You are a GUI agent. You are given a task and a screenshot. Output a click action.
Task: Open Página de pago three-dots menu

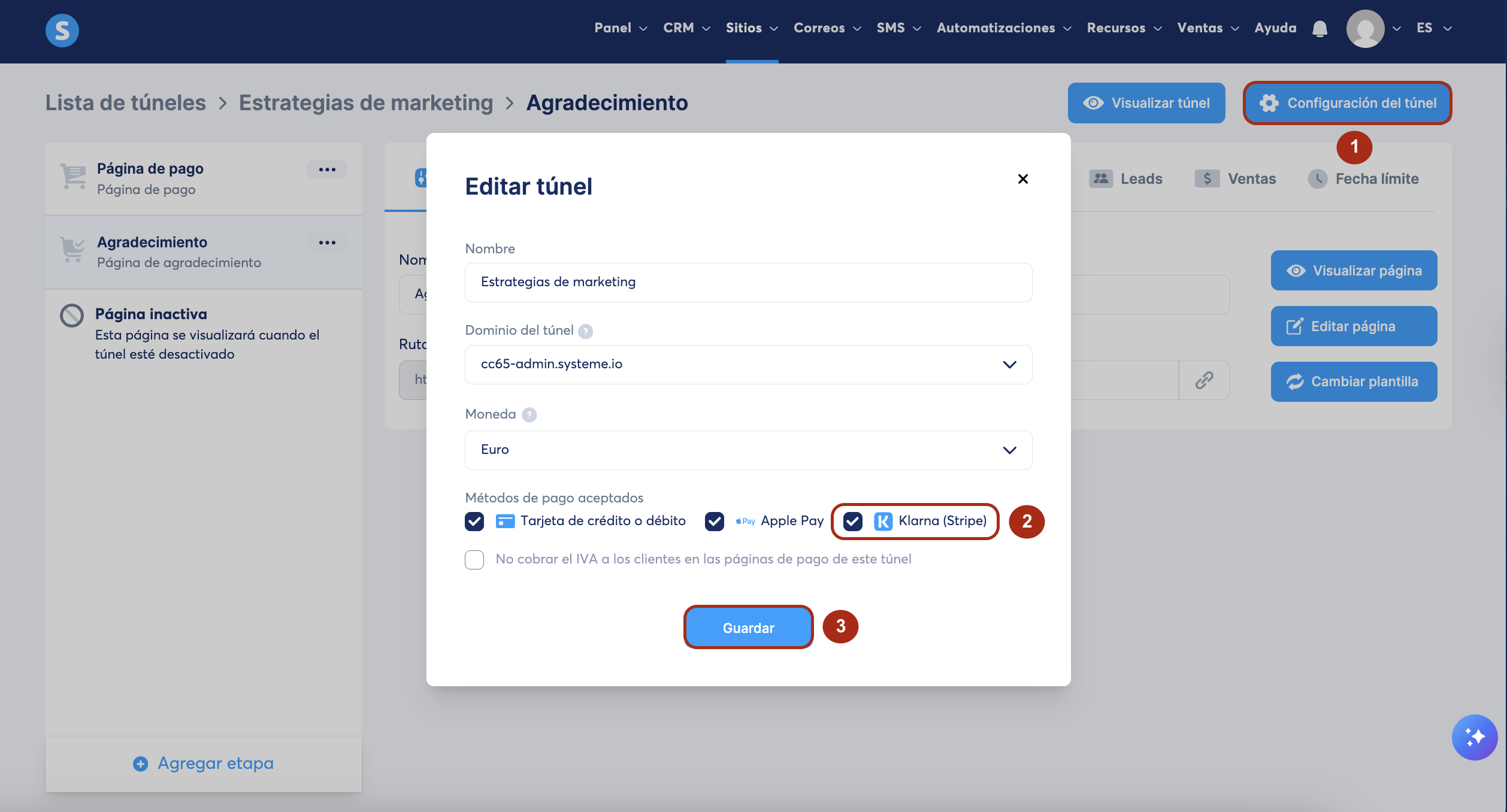pyautogui.click(x=327, y=169)
